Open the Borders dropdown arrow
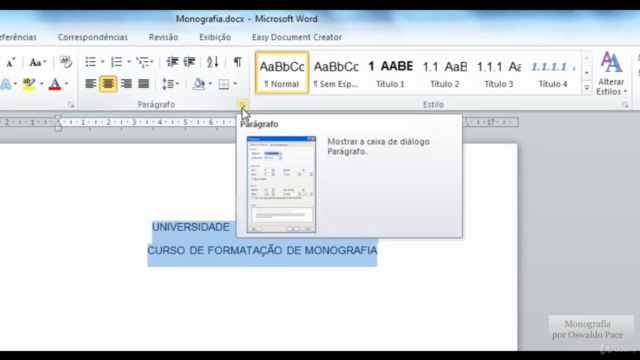This screenshot has width=640, height=360. (x=235, y=84)
